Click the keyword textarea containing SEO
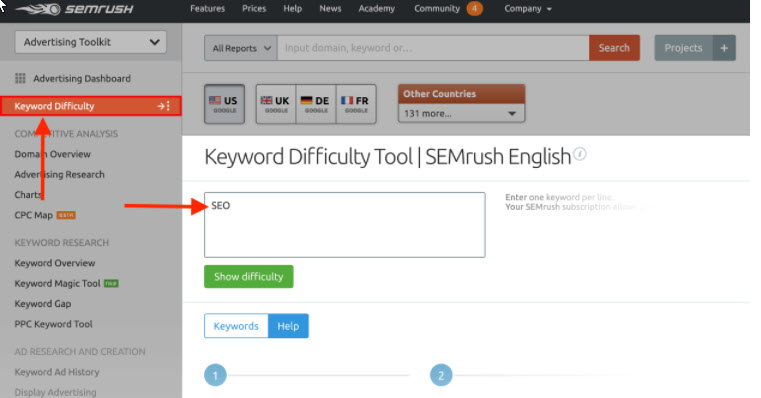 [345, 225]
